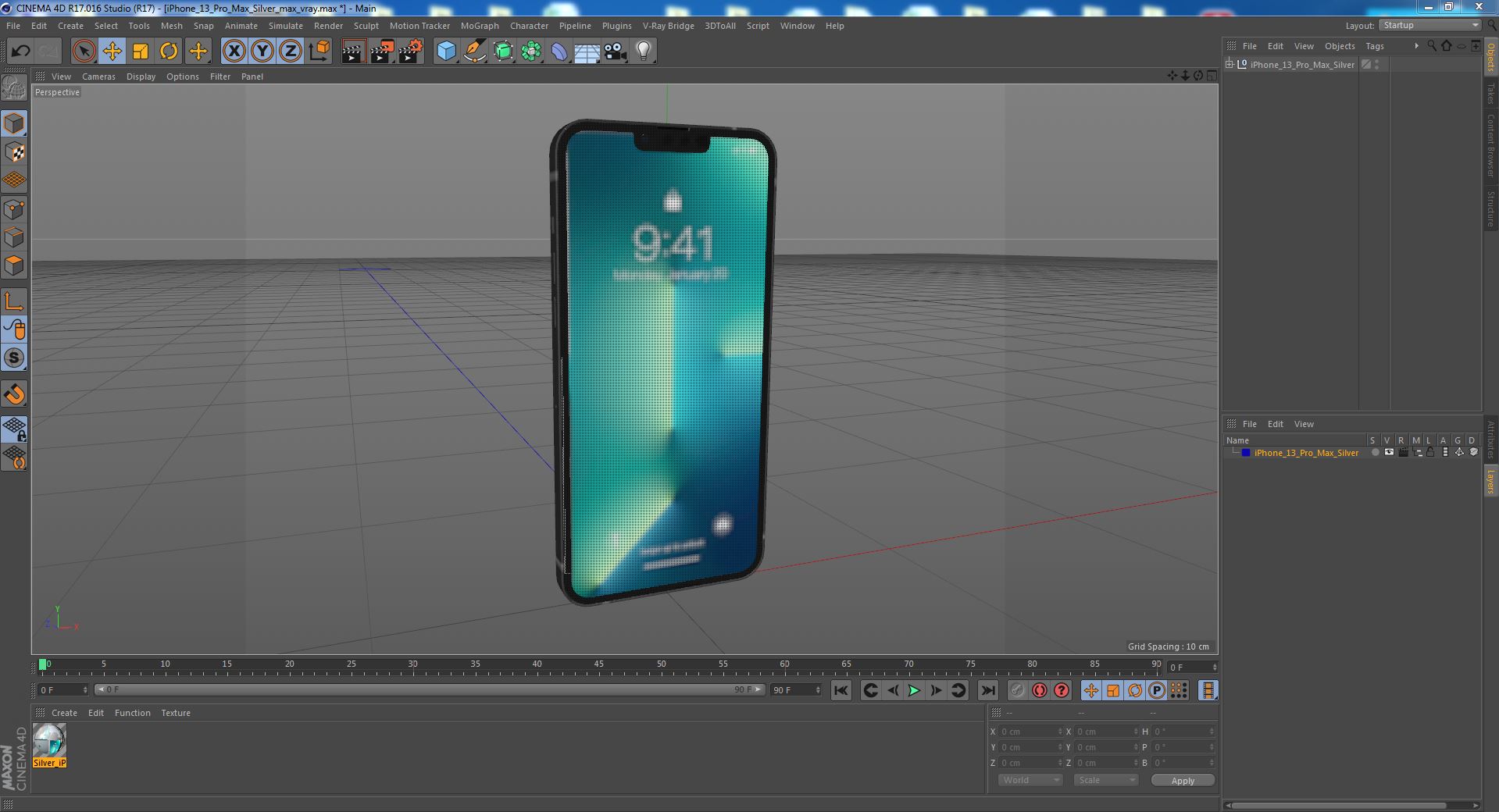Toggle the Autokeying button

coord(1039,690)
